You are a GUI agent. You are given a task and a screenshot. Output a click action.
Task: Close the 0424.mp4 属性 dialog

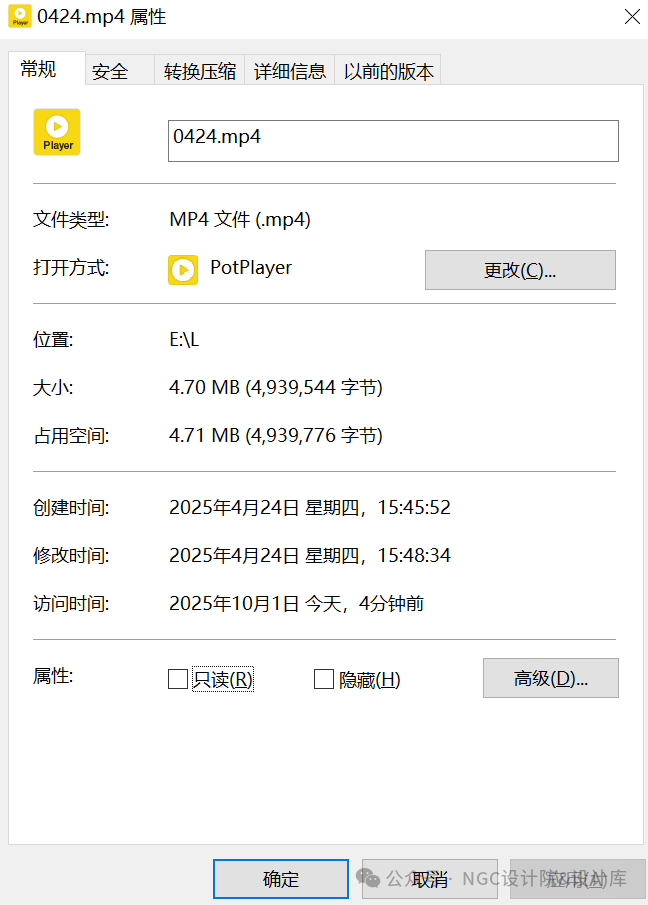632,17
